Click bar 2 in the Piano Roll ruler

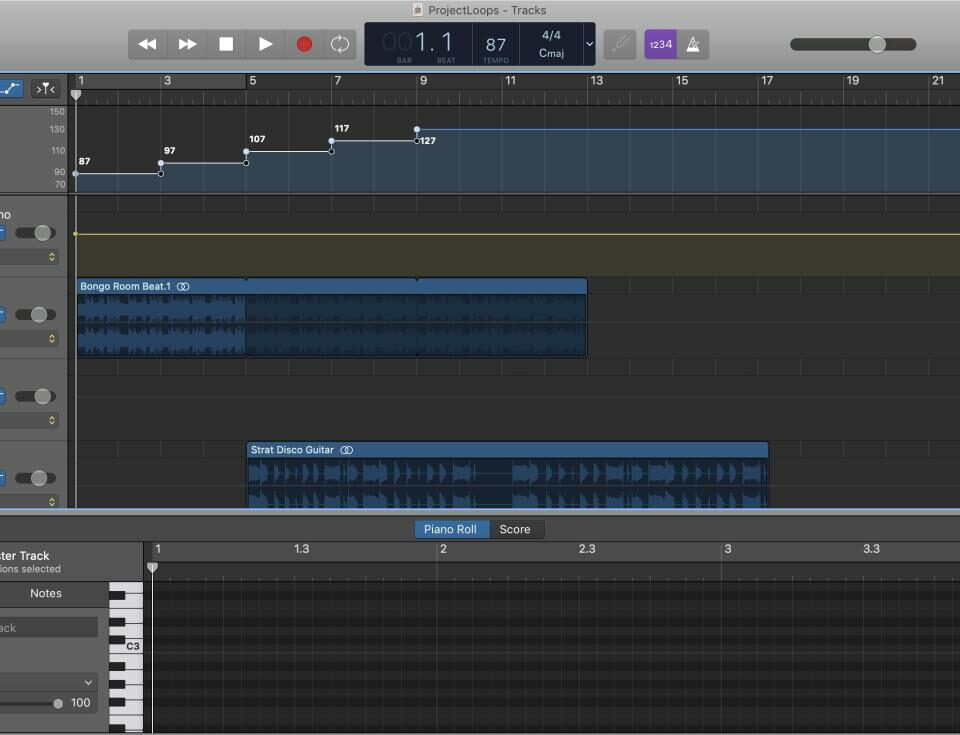(443, 549)
